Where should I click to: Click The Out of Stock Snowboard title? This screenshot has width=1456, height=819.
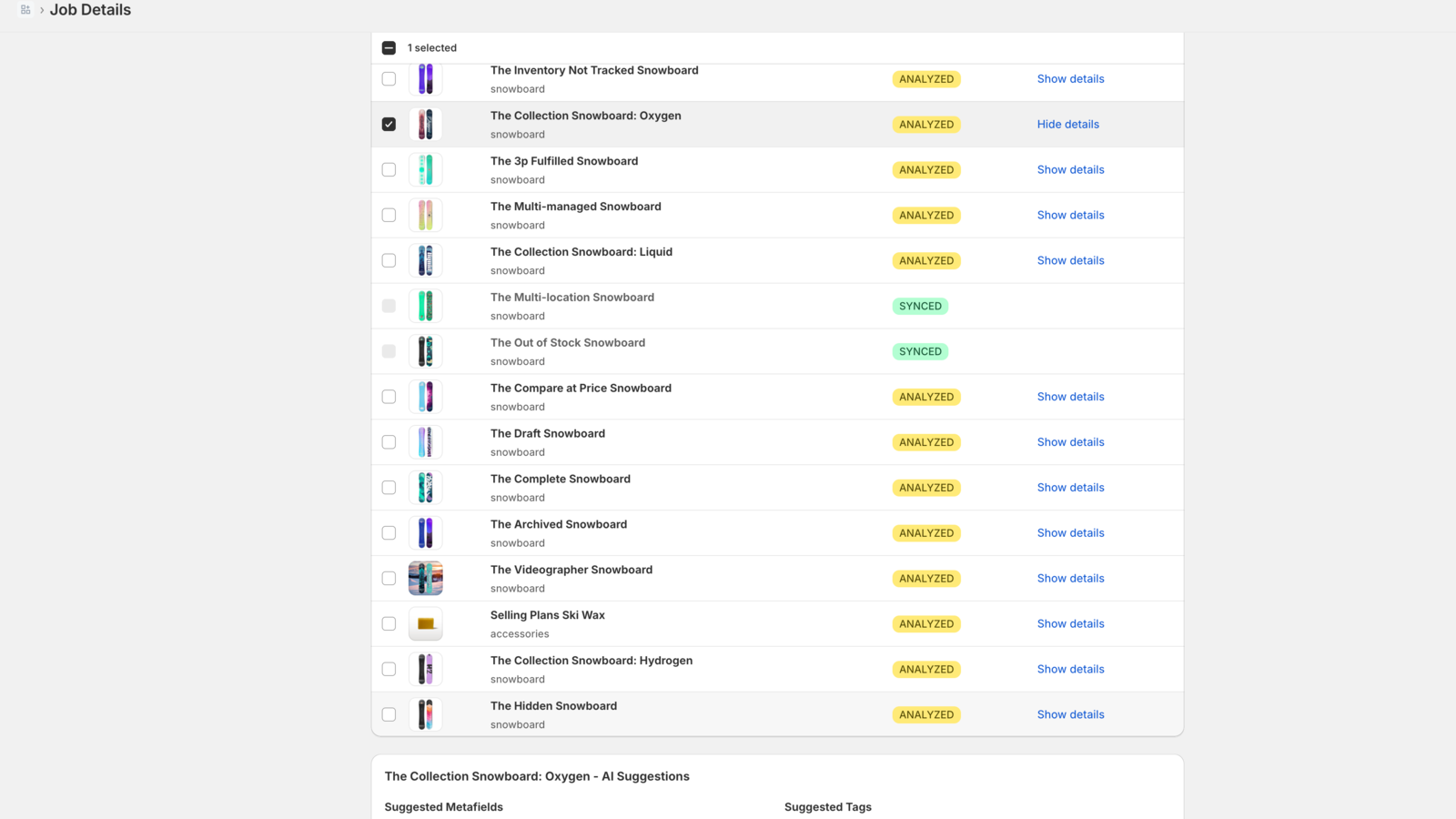[x=567, y=343]
